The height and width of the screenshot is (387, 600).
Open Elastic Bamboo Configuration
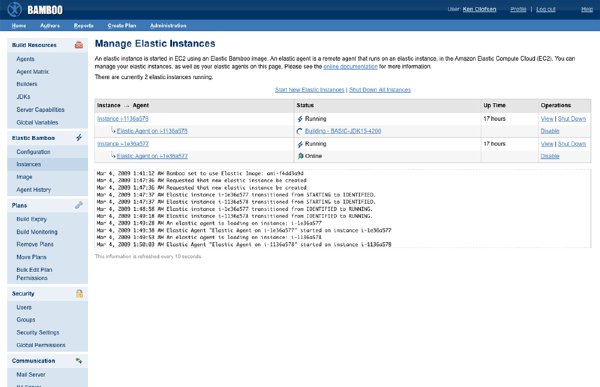33,152
